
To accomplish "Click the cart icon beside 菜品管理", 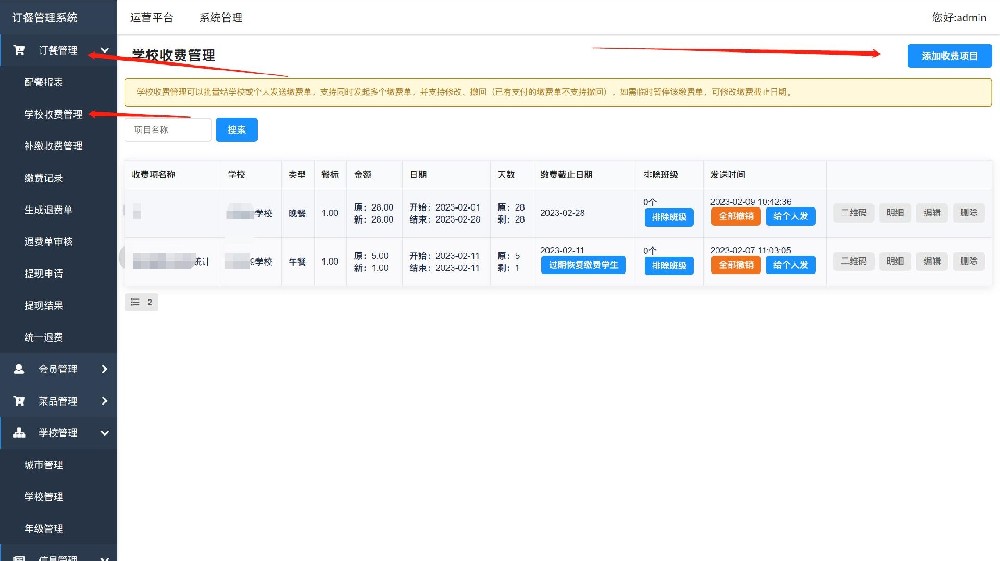I will coord(19,401).
